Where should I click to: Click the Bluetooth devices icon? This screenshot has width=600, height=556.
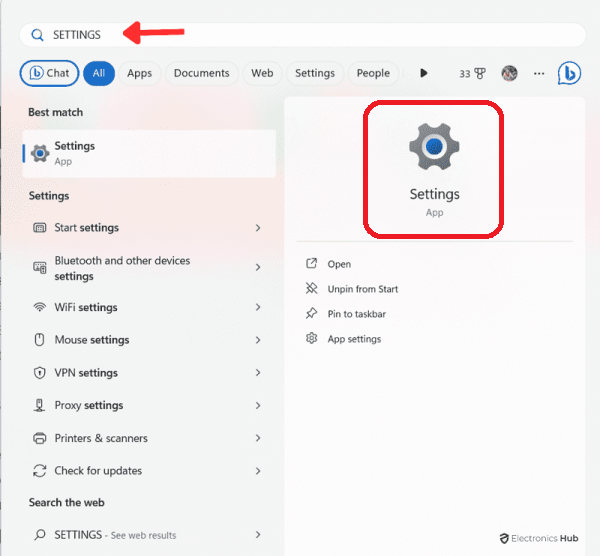click(x=40, y=267)
